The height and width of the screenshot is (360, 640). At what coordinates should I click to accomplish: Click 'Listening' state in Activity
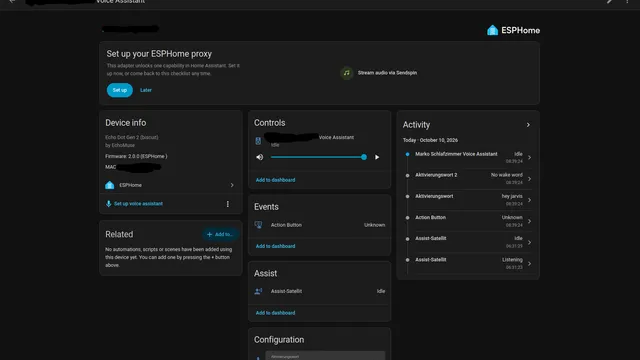pos(512,260)
